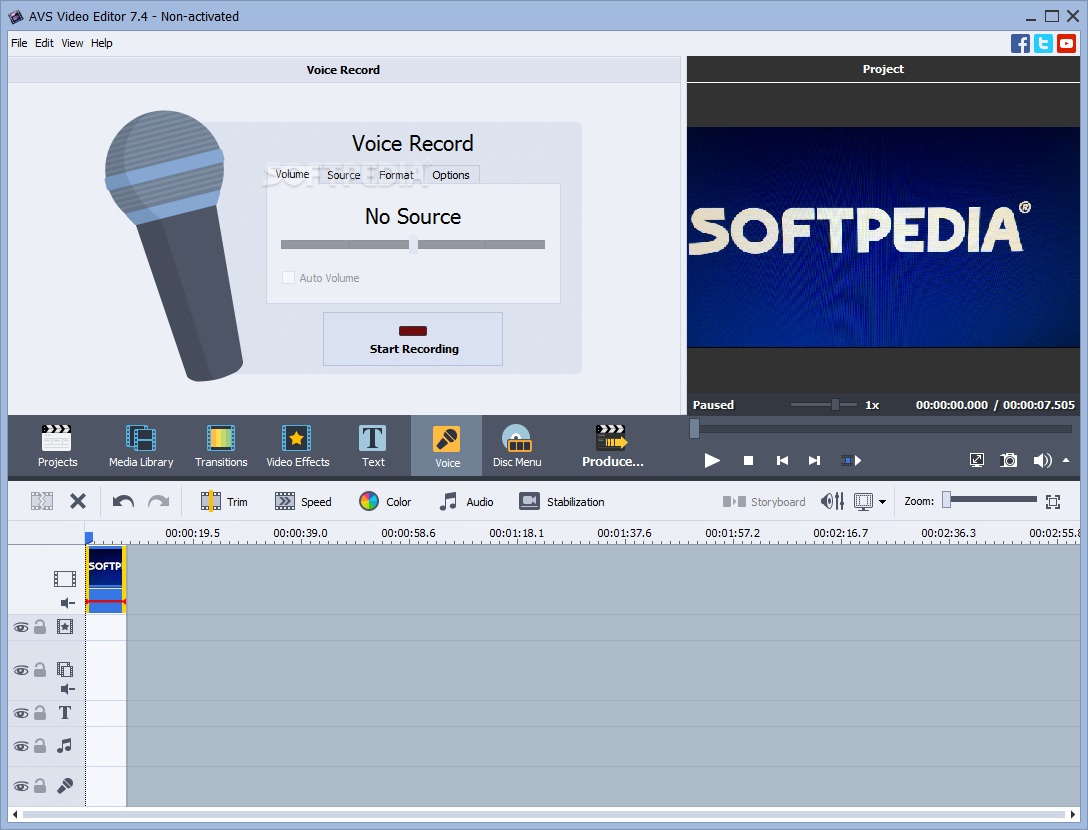Select the Source tab

click(343, 175)
